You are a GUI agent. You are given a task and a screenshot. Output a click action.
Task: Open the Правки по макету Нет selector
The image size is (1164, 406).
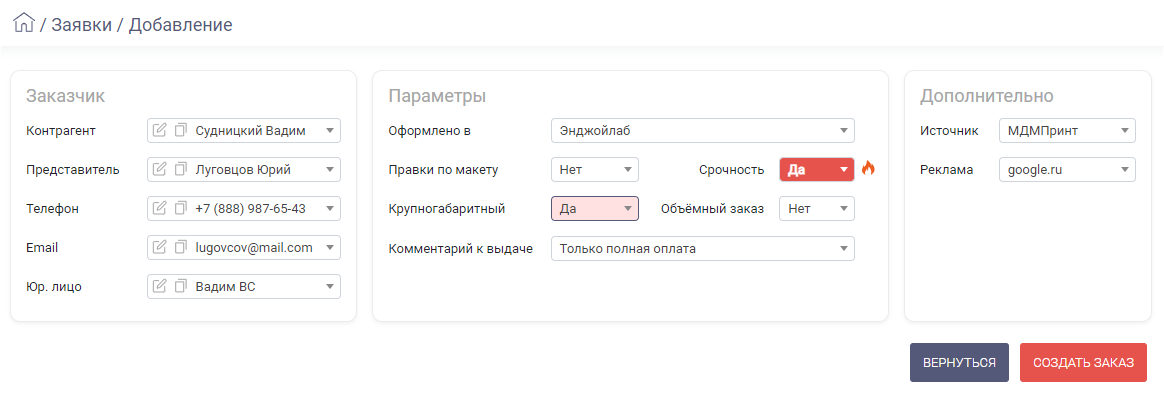tap(595, 169)
